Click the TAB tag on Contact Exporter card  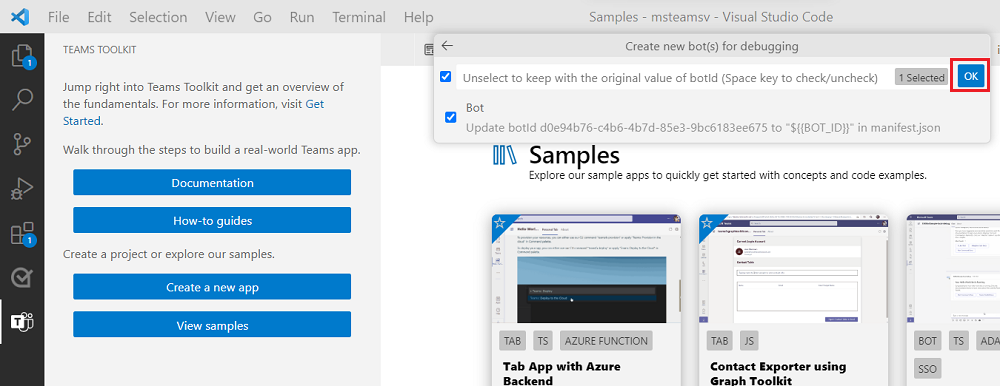[x=719, y=341]
